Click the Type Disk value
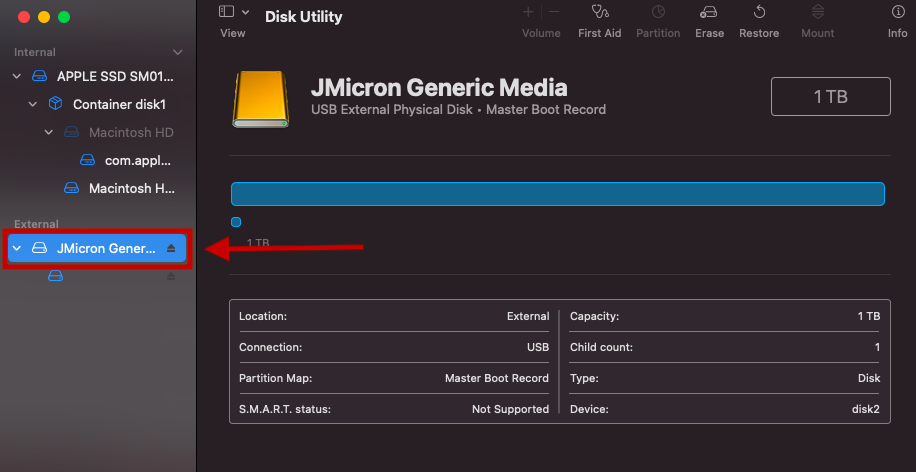 coord(869,379)
